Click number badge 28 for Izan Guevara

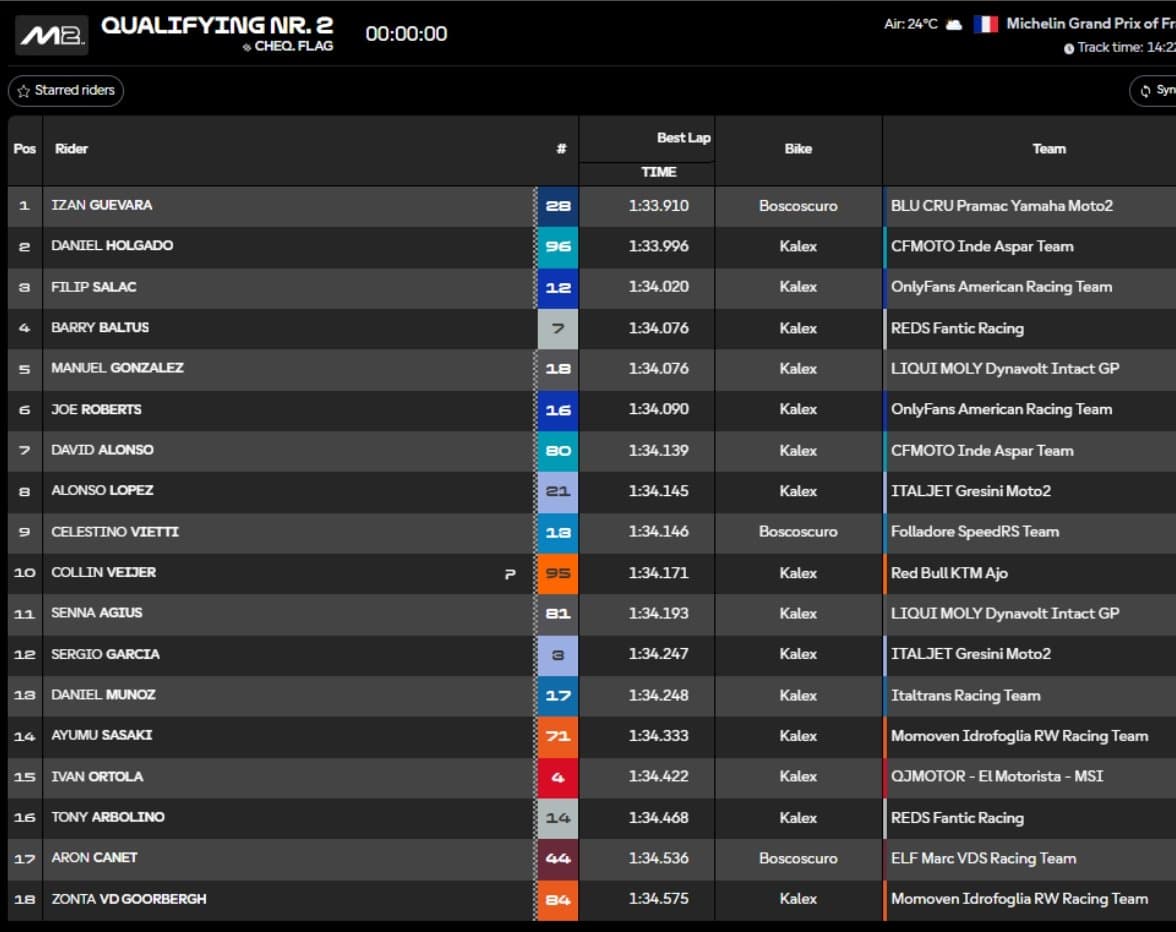coord(558,206)
